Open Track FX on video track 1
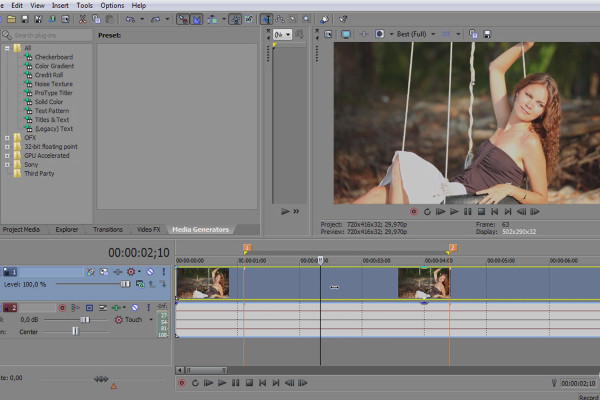Screen dimensions: 600x400 click(117, 272)
